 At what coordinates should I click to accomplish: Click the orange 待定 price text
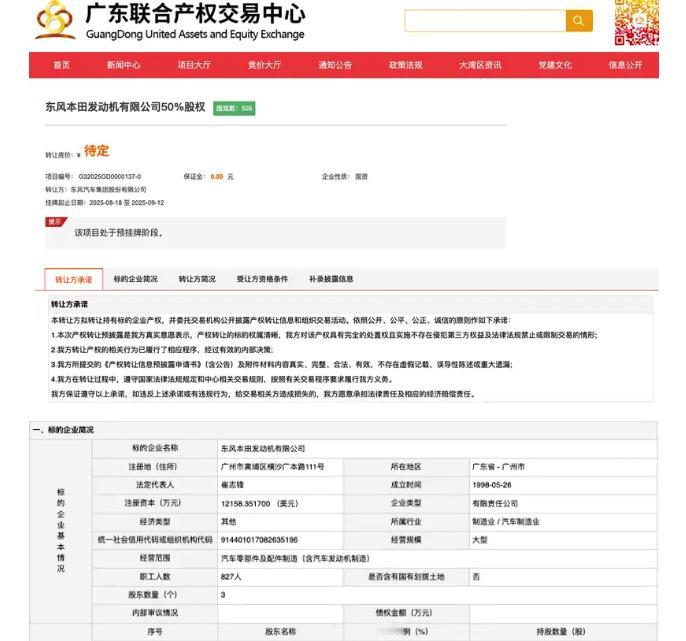(x=97, y=151)
